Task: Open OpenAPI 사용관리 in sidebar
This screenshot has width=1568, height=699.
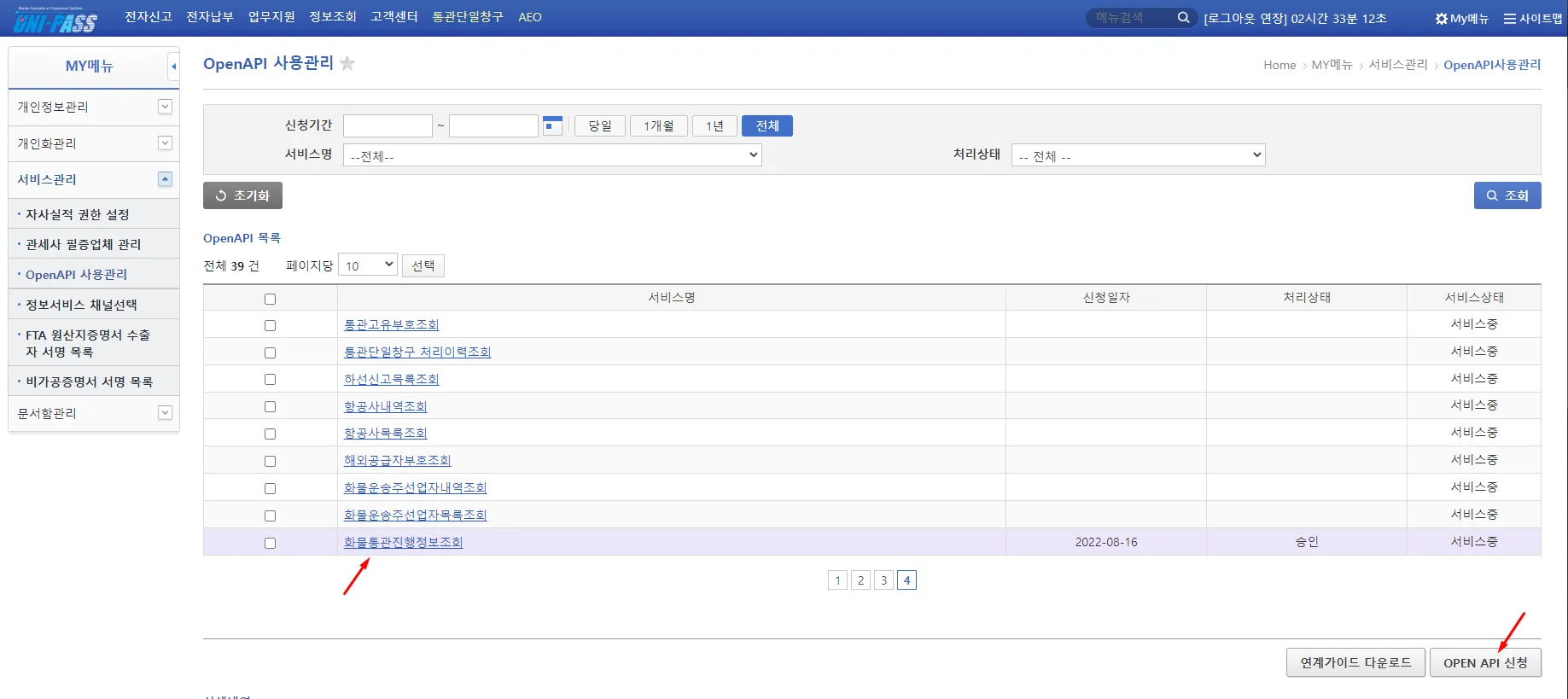Action: click(76, 274)
